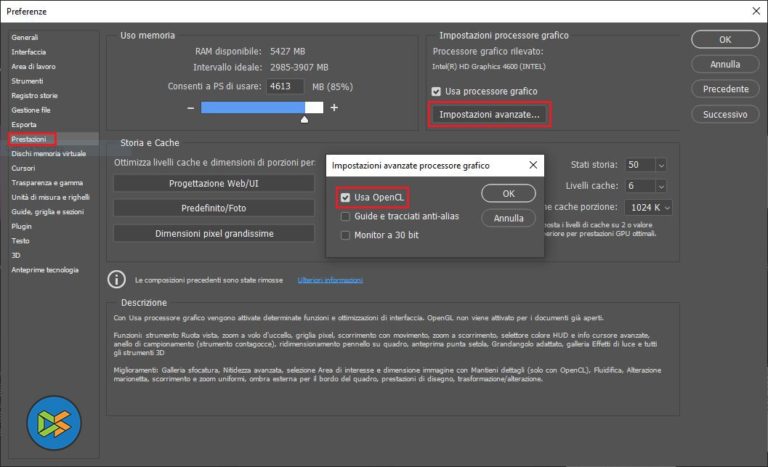
Task: Click the green arrow logo icon
Action: click(x=54, y=424)
